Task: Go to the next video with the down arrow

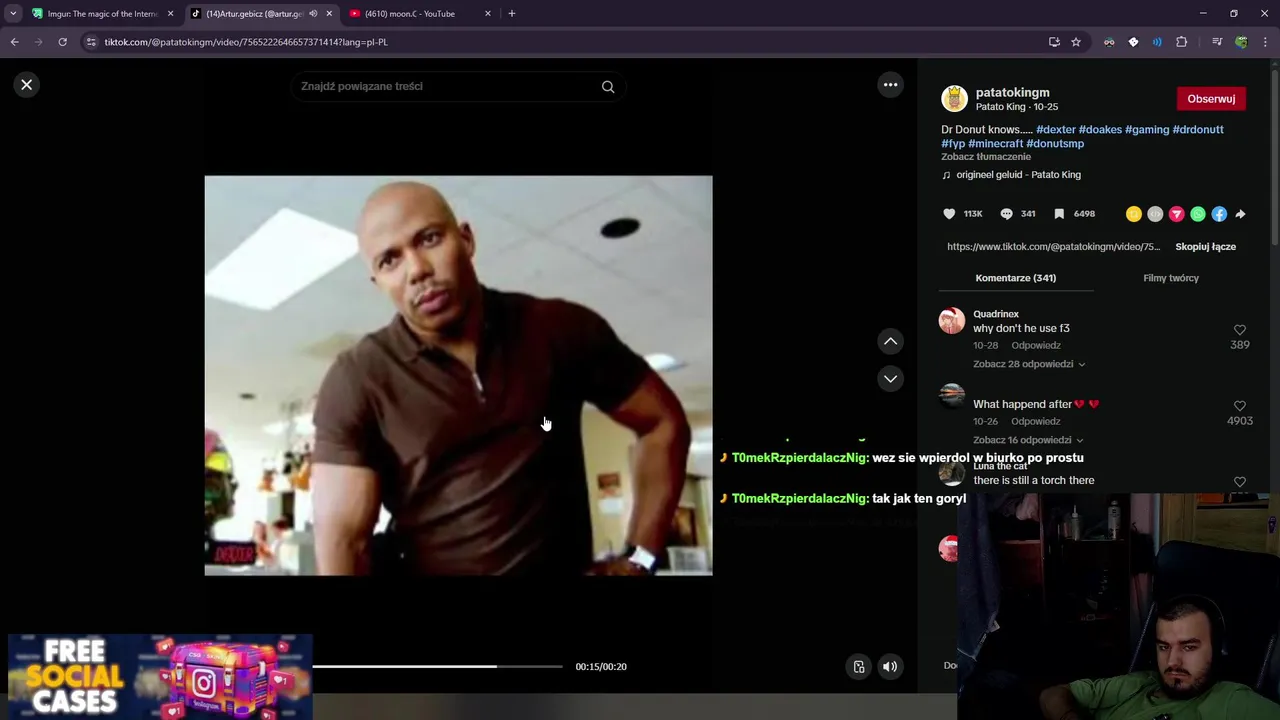Action: click(890, 379)
